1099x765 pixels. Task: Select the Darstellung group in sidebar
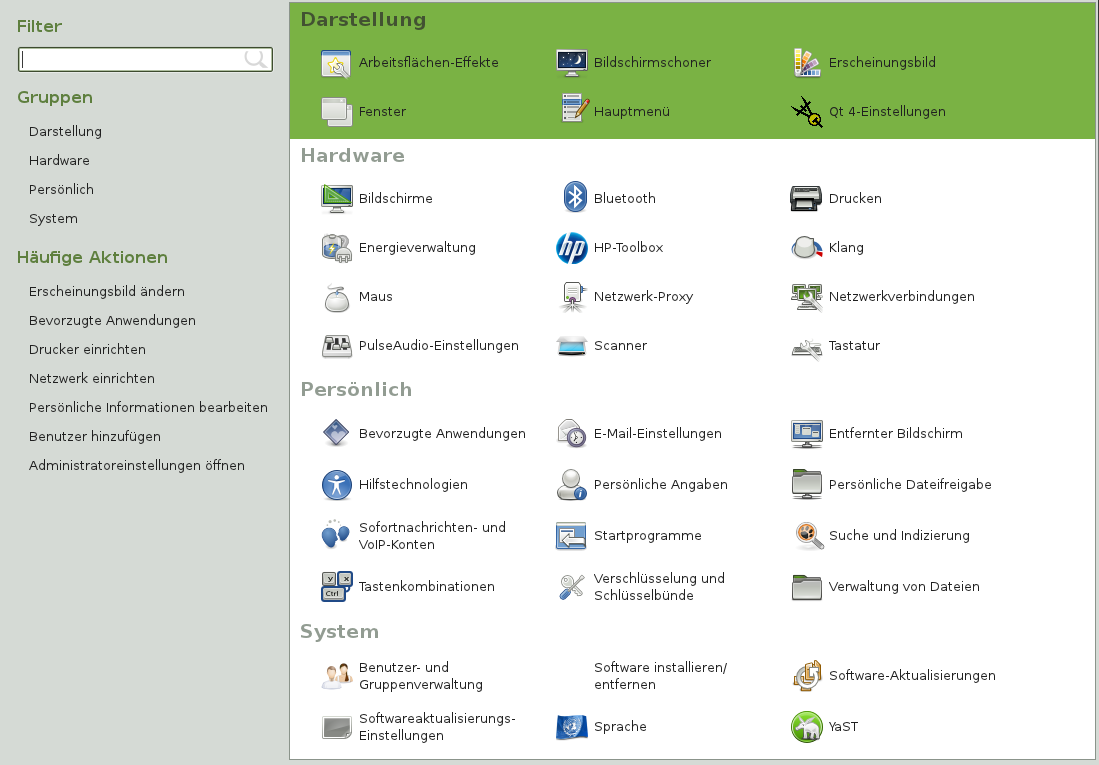[x=65, y=131]
